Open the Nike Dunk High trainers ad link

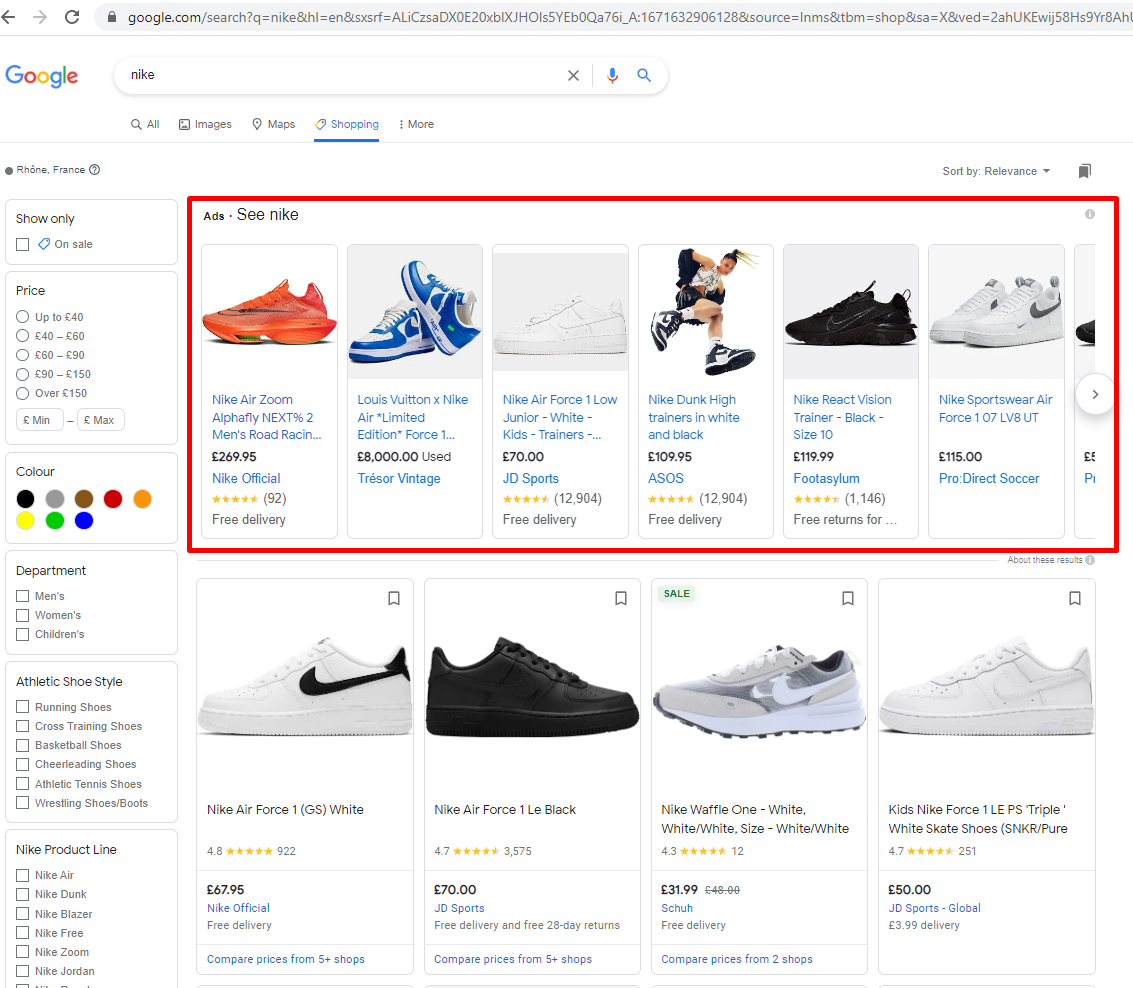click(694, 417)
